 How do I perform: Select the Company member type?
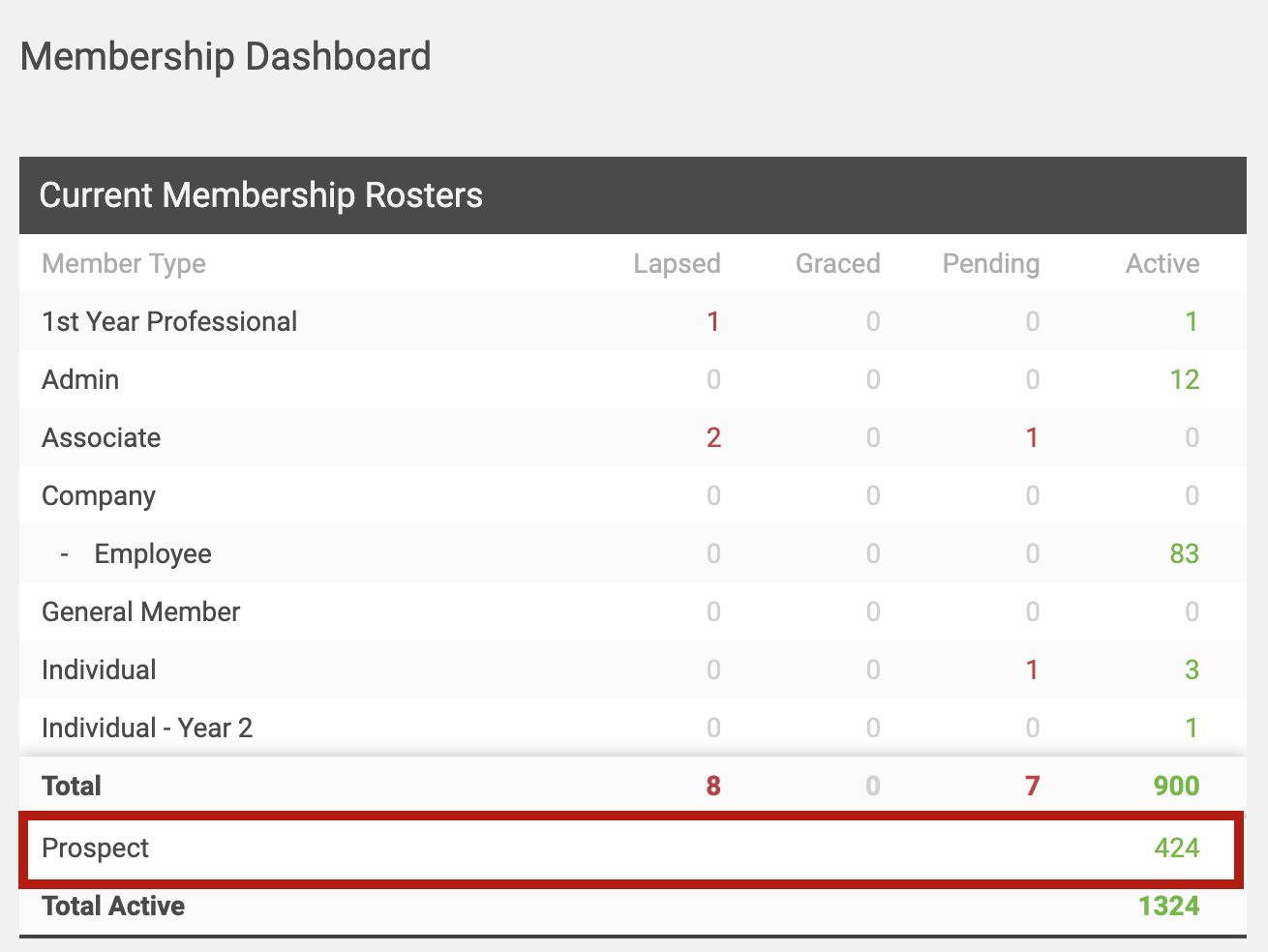[x=98, y=495]
